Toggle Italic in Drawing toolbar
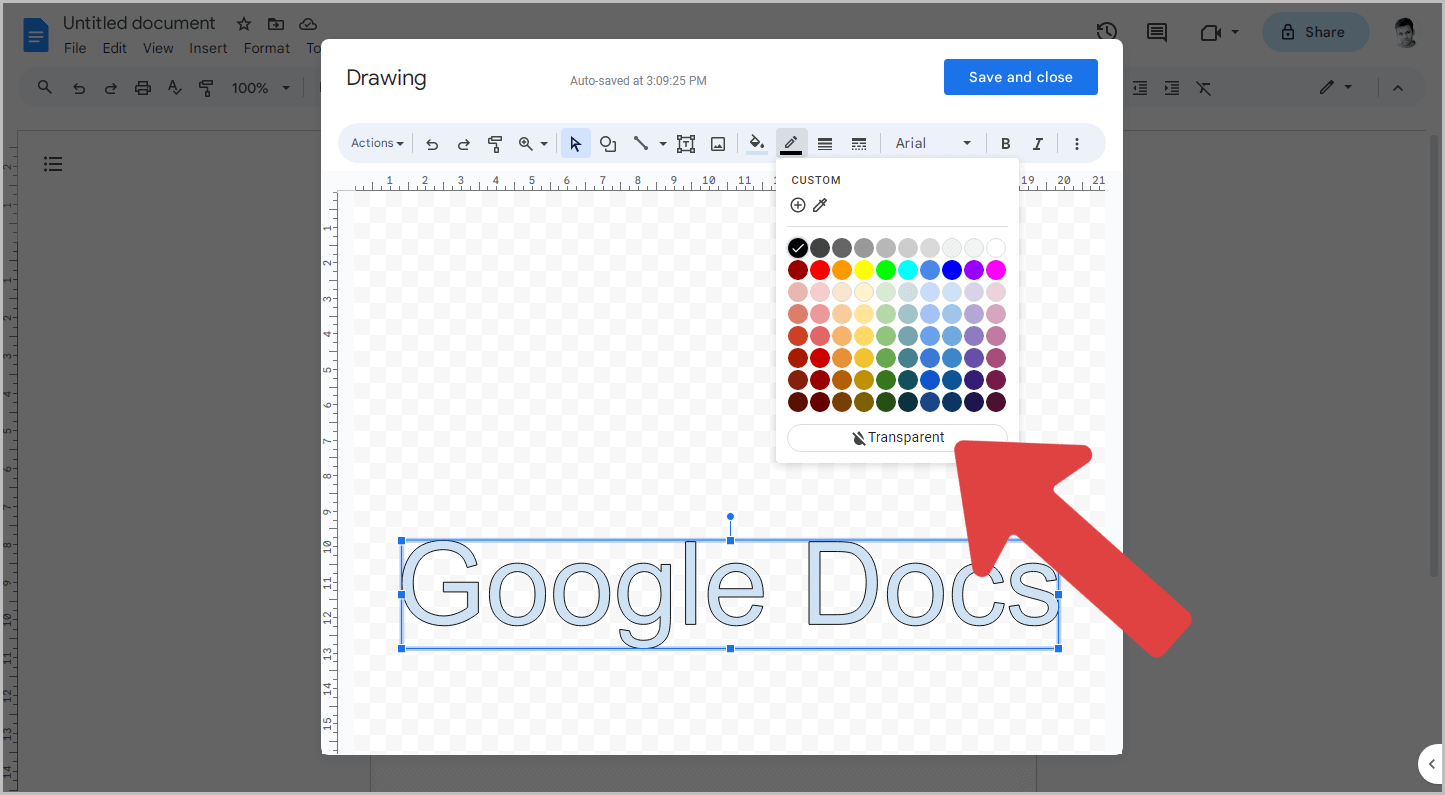This screenshot has height=795, width=1445. pos(1038,144)
